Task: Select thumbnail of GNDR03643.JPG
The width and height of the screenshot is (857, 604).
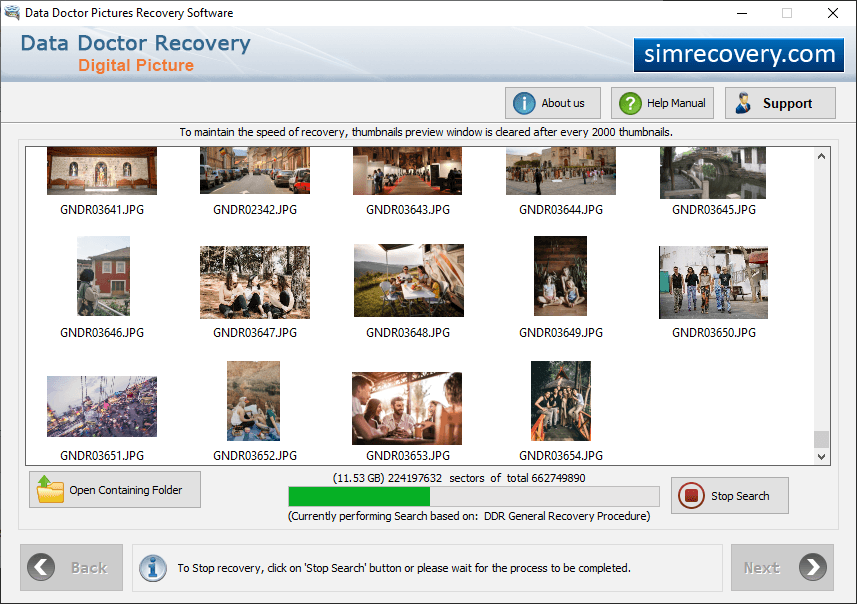Action: coord(408,171)
